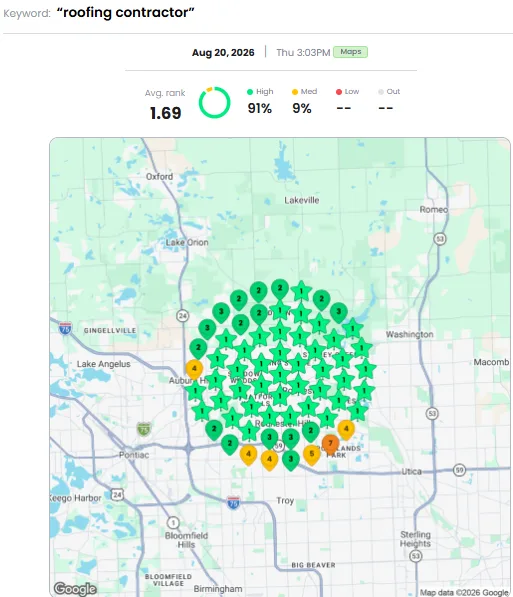Click the 9% Med value
The image size is (513, 597).
coord(302,109)
